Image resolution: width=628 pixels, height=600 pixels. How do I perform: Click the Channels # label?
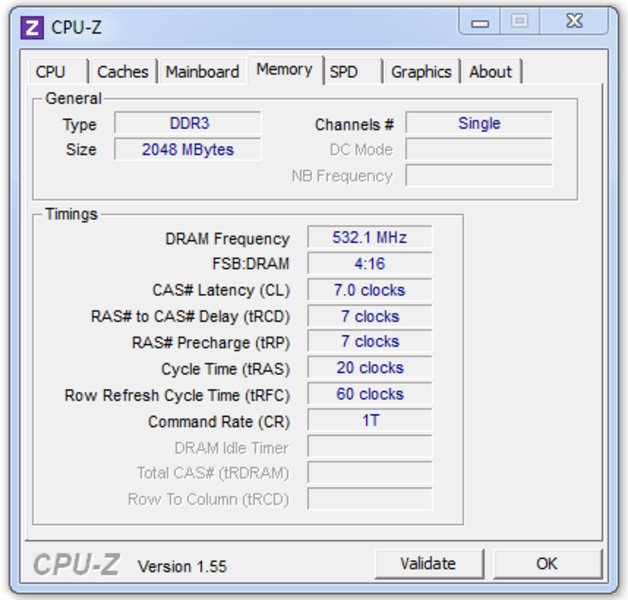tap(354, 125)
